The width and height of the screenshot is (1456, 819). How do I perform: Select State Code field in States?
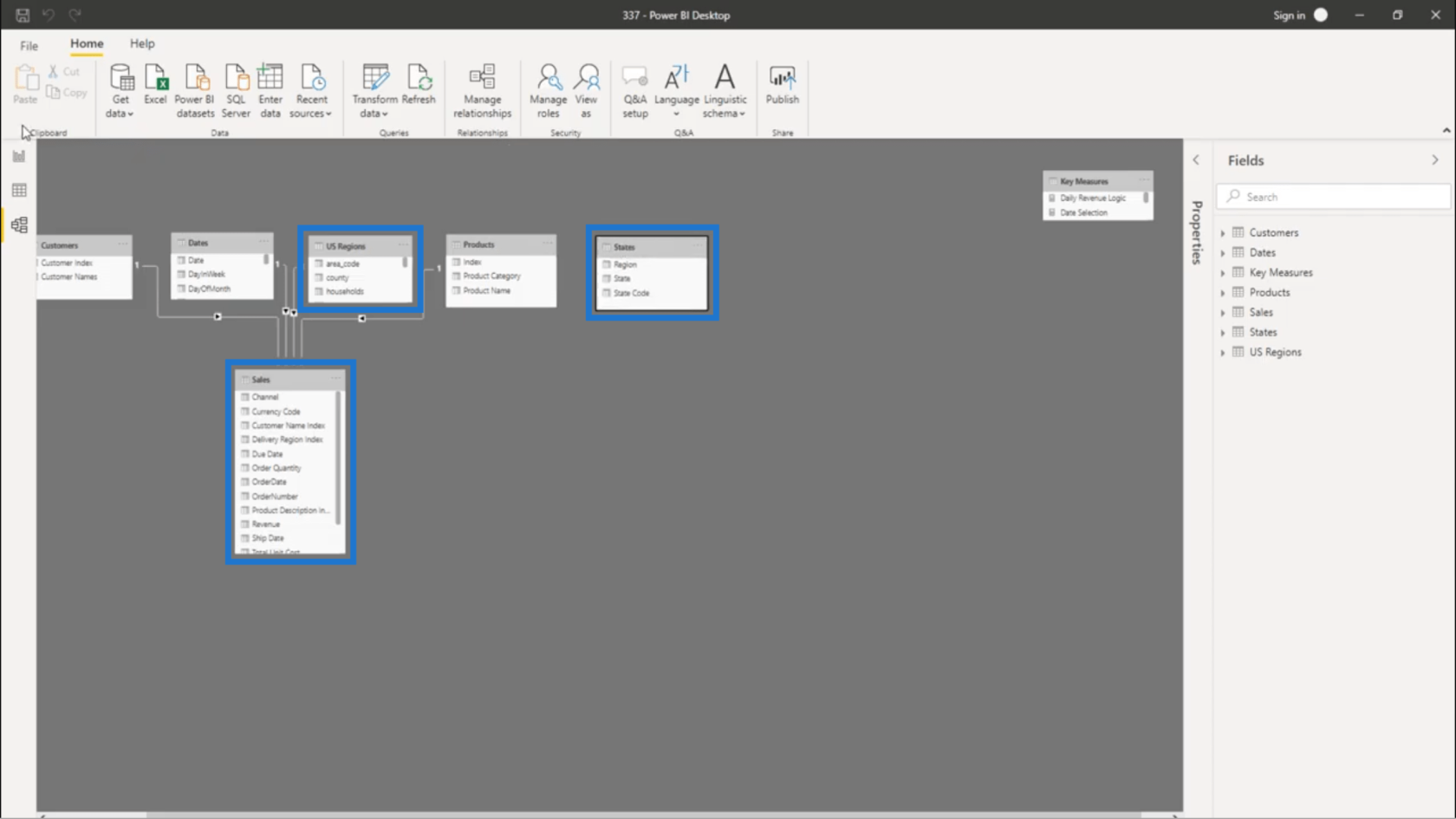(631, 293)
